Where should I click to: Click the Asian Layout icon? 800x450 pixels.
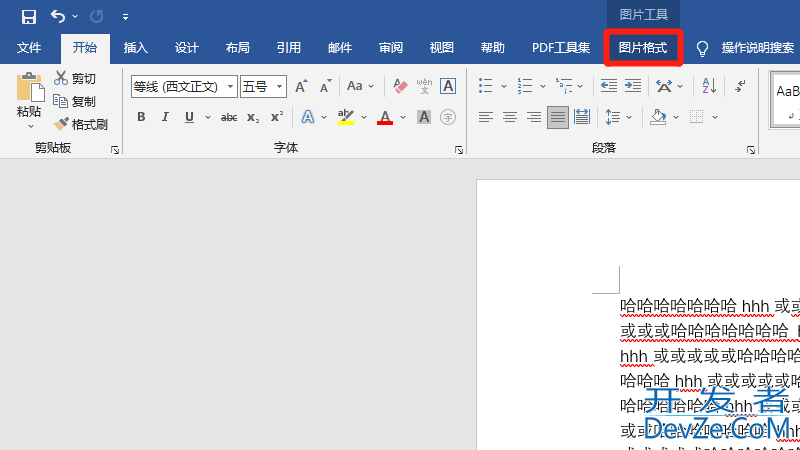click(x=664, y=86)
